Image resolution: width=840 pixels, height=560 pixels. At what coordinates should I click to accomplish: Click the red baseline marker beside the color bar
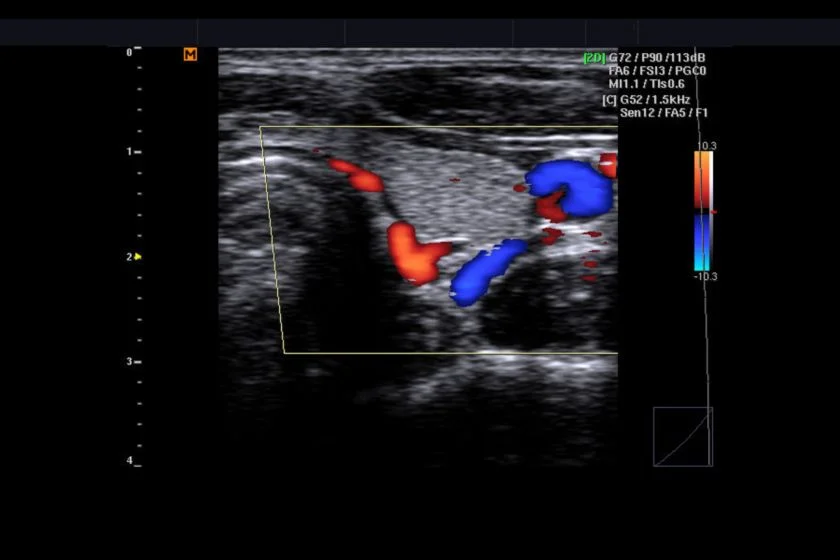click(714, 212)
